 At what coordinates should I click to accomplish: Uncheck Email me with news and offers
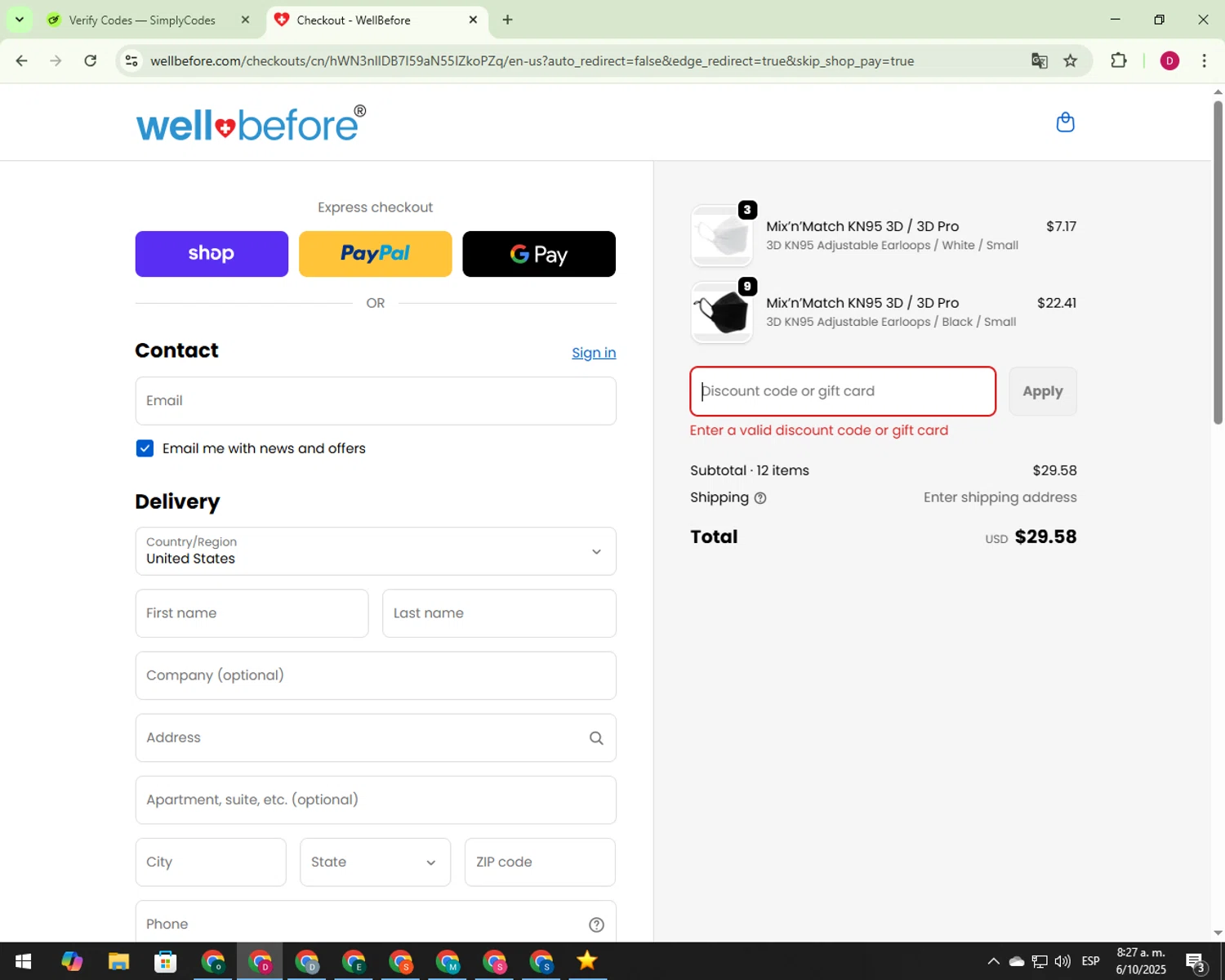(x=145, y=448)
